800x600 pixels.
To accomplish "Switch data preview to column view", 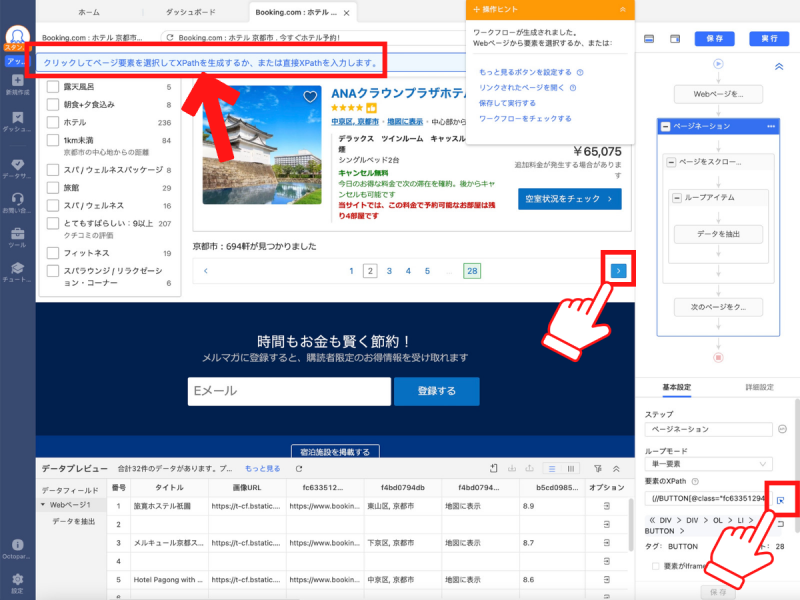I will coord(570,468).
